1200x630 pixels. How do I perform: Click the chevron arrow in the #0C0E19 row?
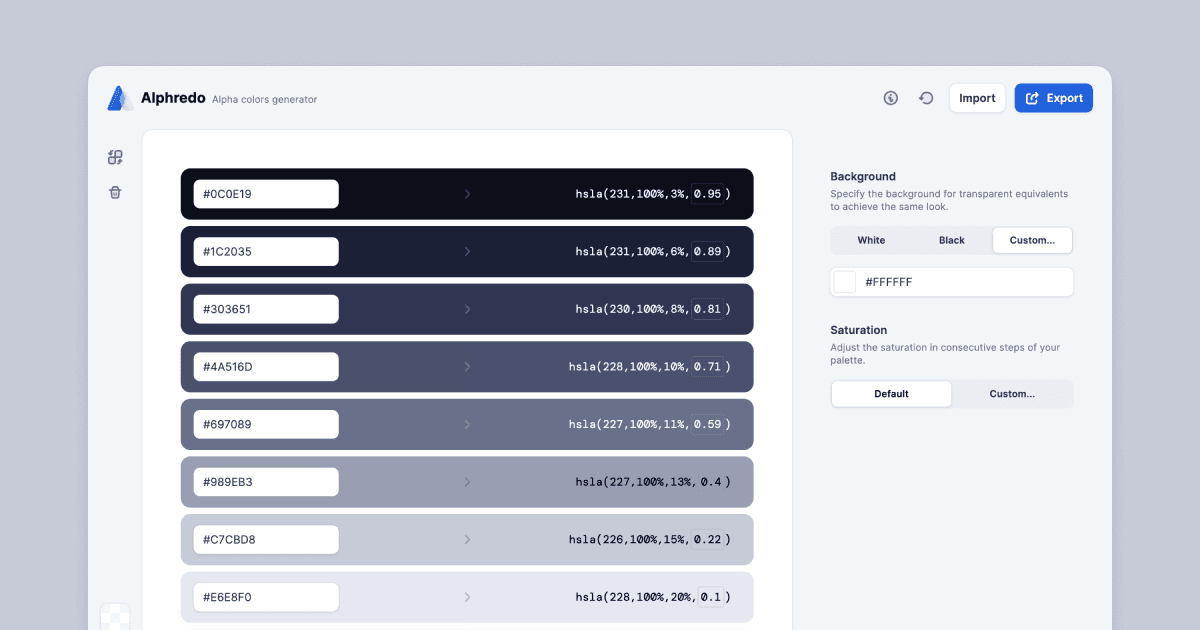tap(467, 194)
